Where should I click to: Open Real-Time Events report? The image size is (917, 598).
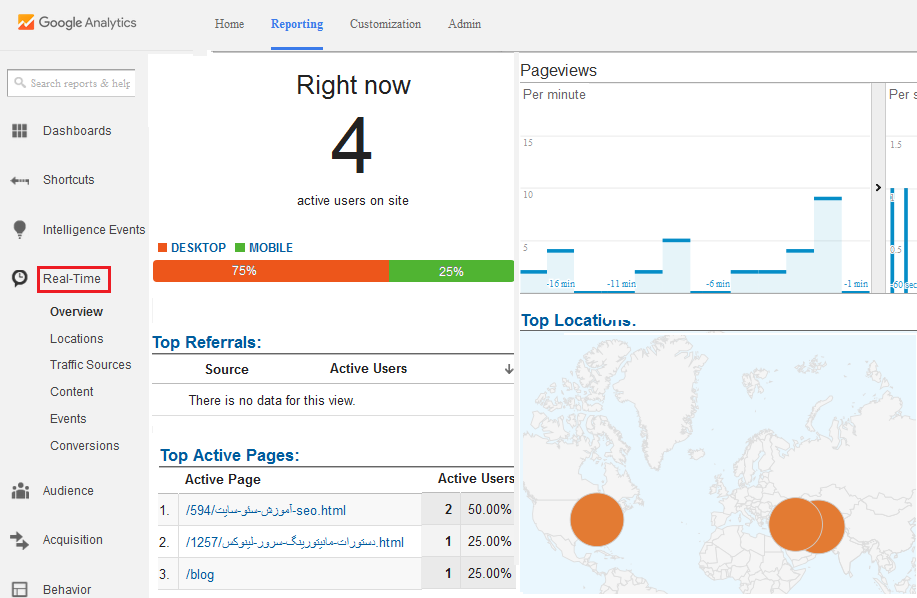pyautogui.click(x=68, y=419)
